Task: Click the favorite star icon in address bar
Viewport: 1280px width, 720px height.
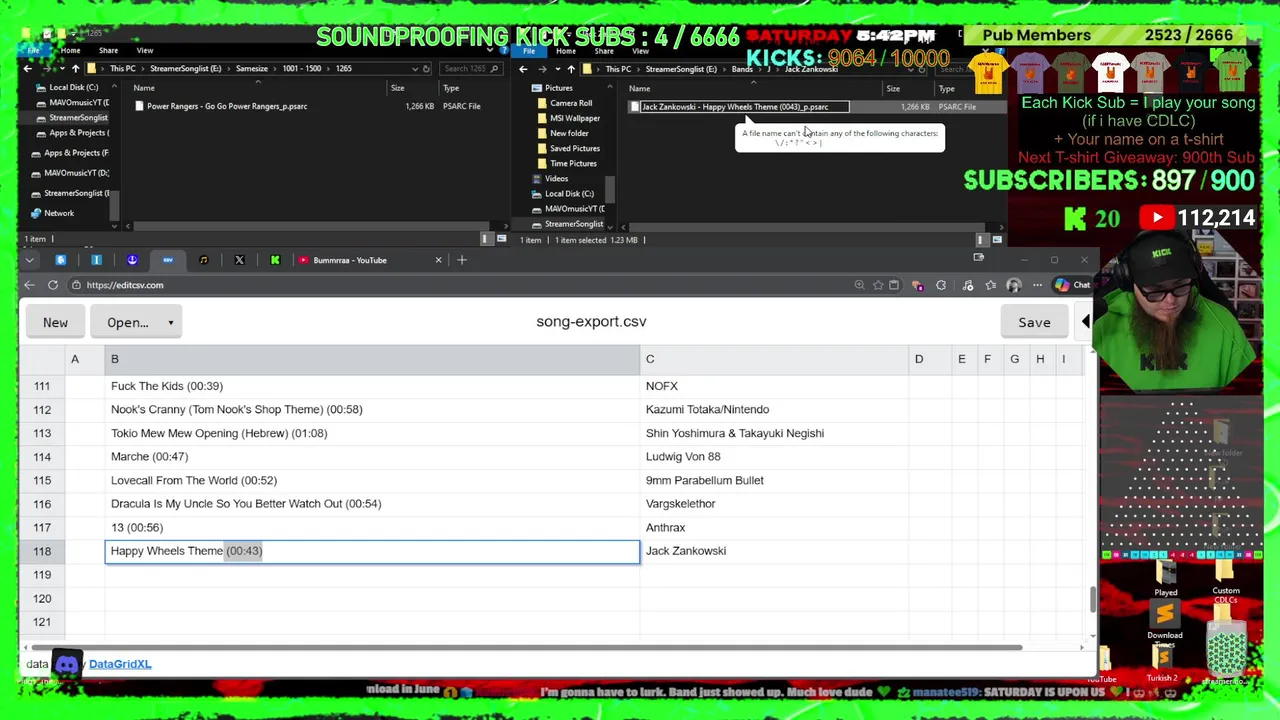Action: pos(878,285)
